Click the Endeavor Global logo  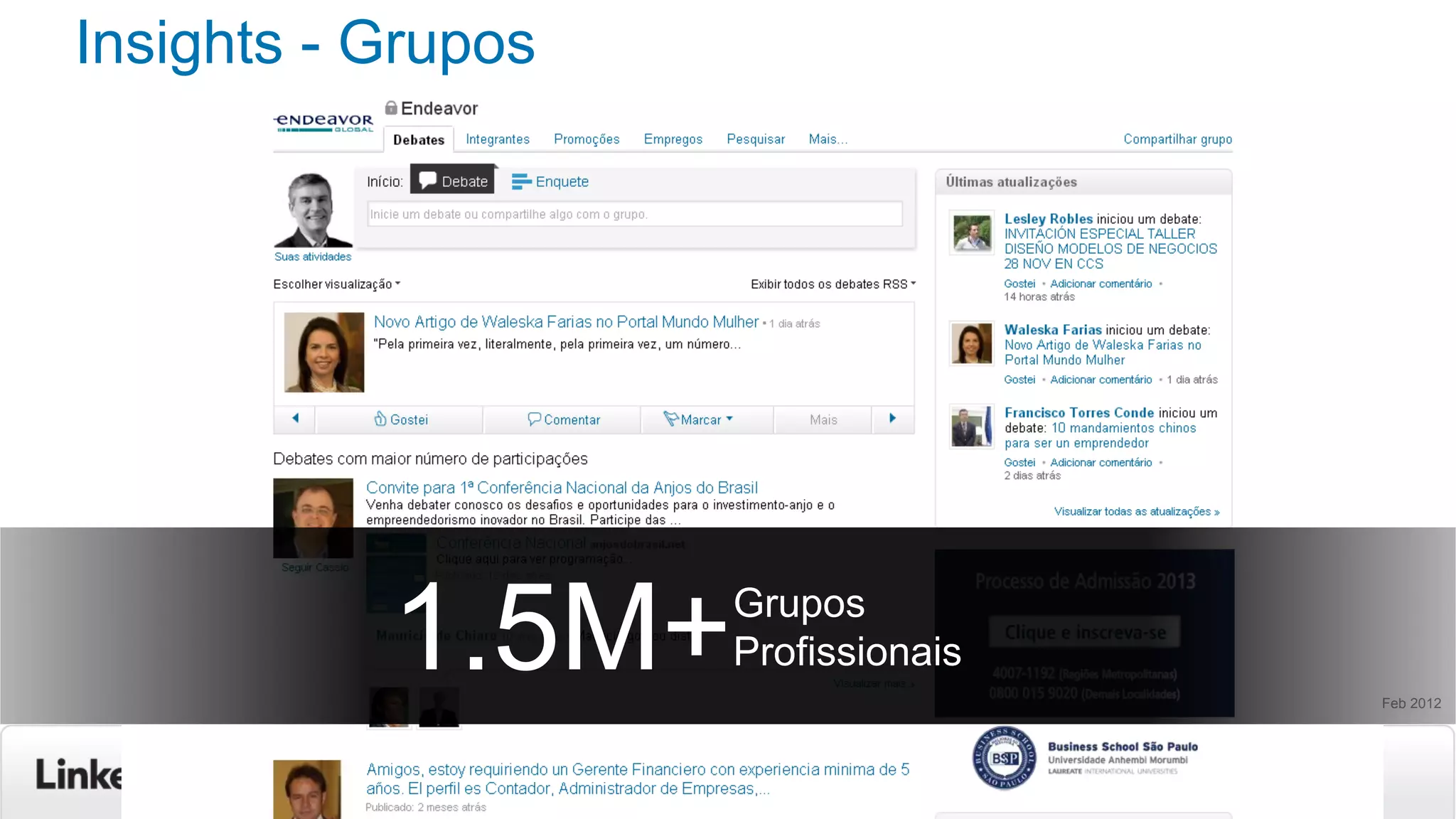coord(324,123)
